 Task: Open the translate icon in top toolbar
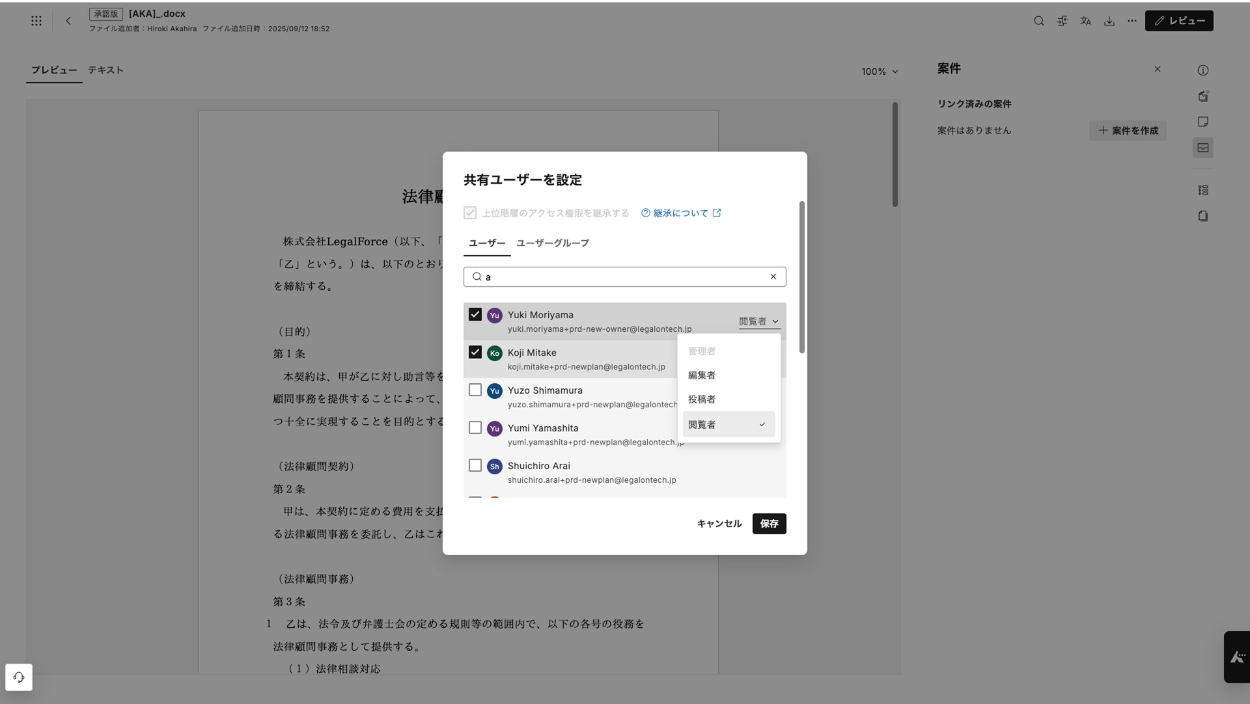click(x=1086, y=21)
